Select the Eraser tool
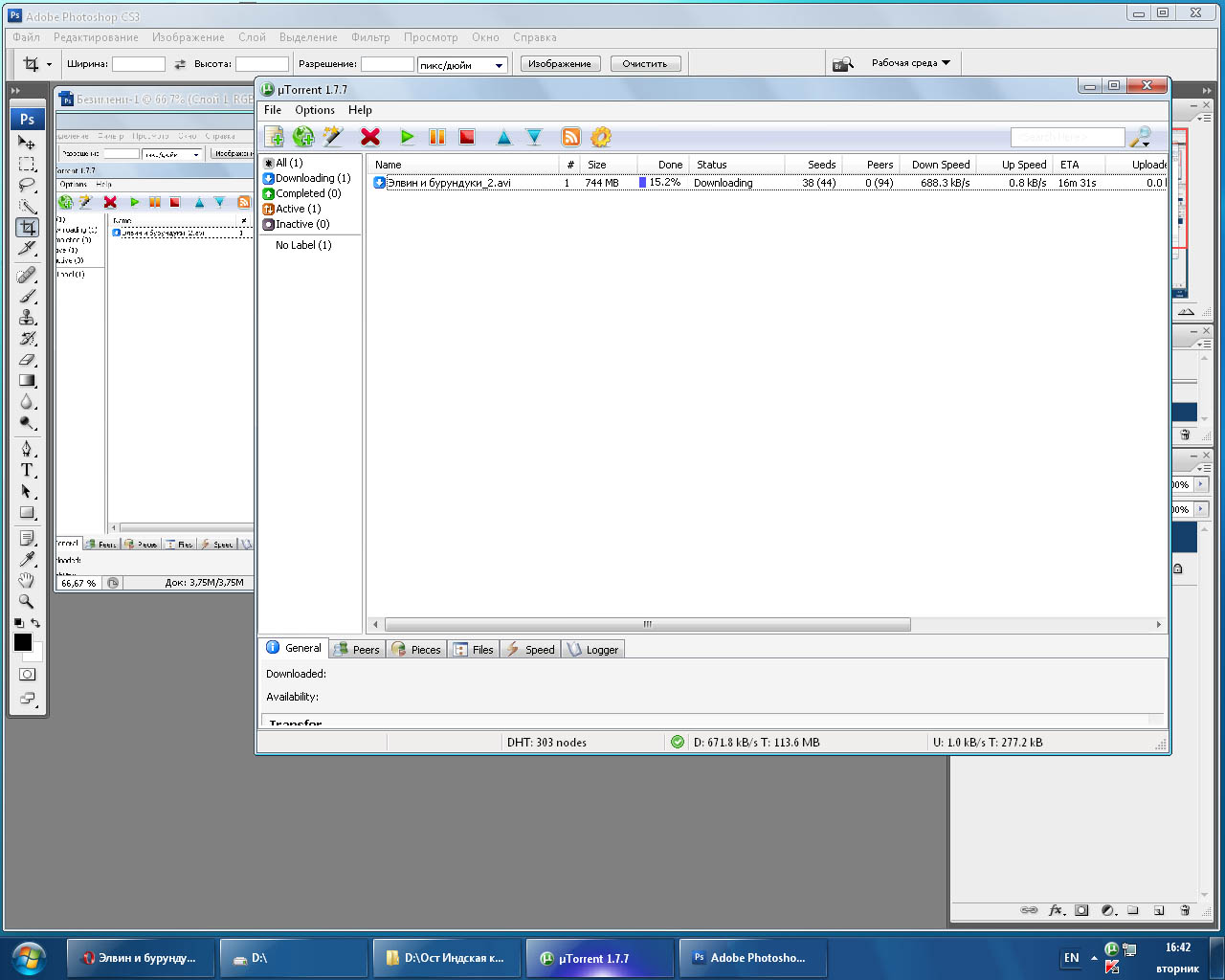1225x980 pixels. [x=27, y=360]
